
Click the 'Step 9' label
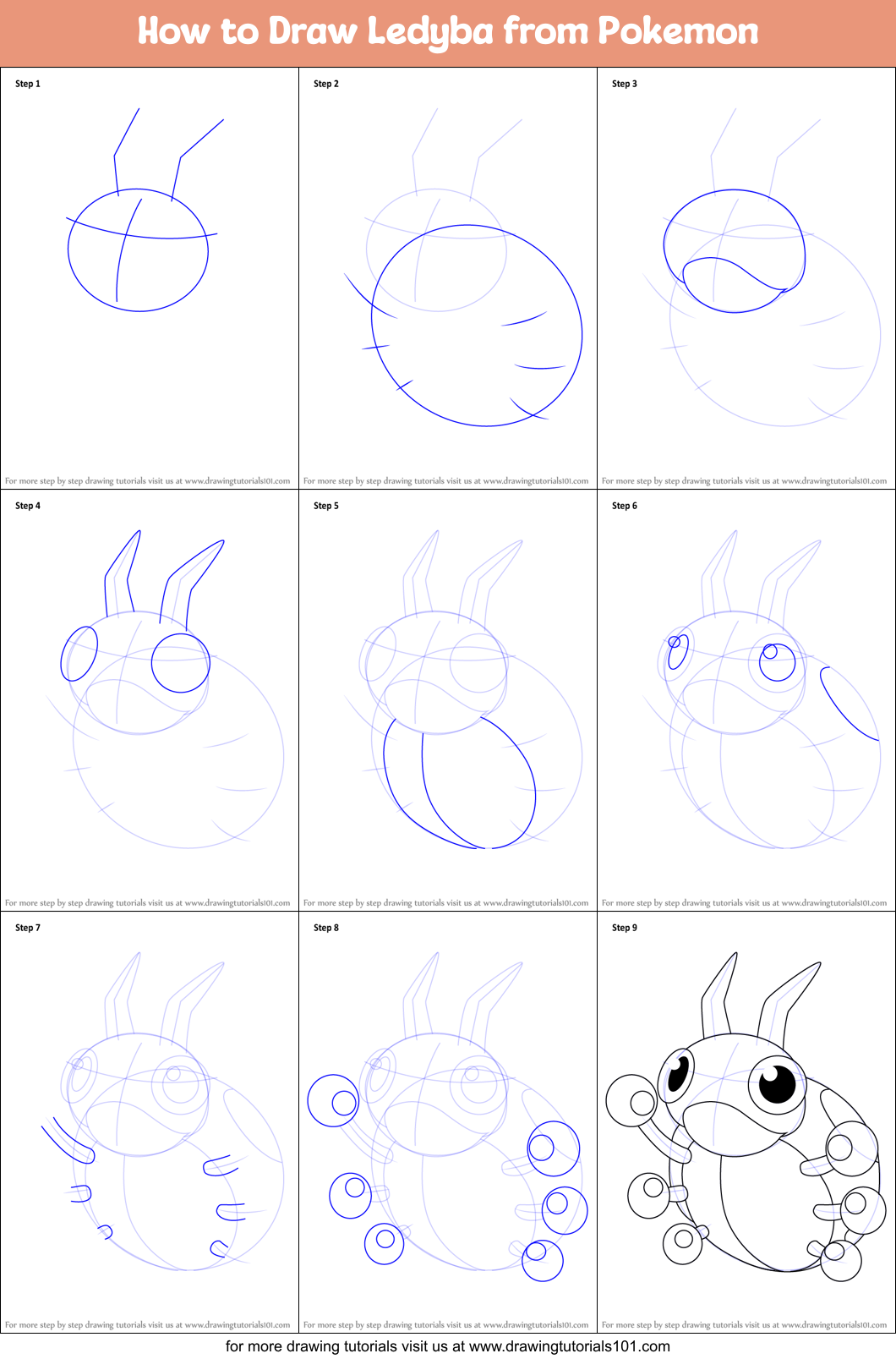(x=625, y=928)
